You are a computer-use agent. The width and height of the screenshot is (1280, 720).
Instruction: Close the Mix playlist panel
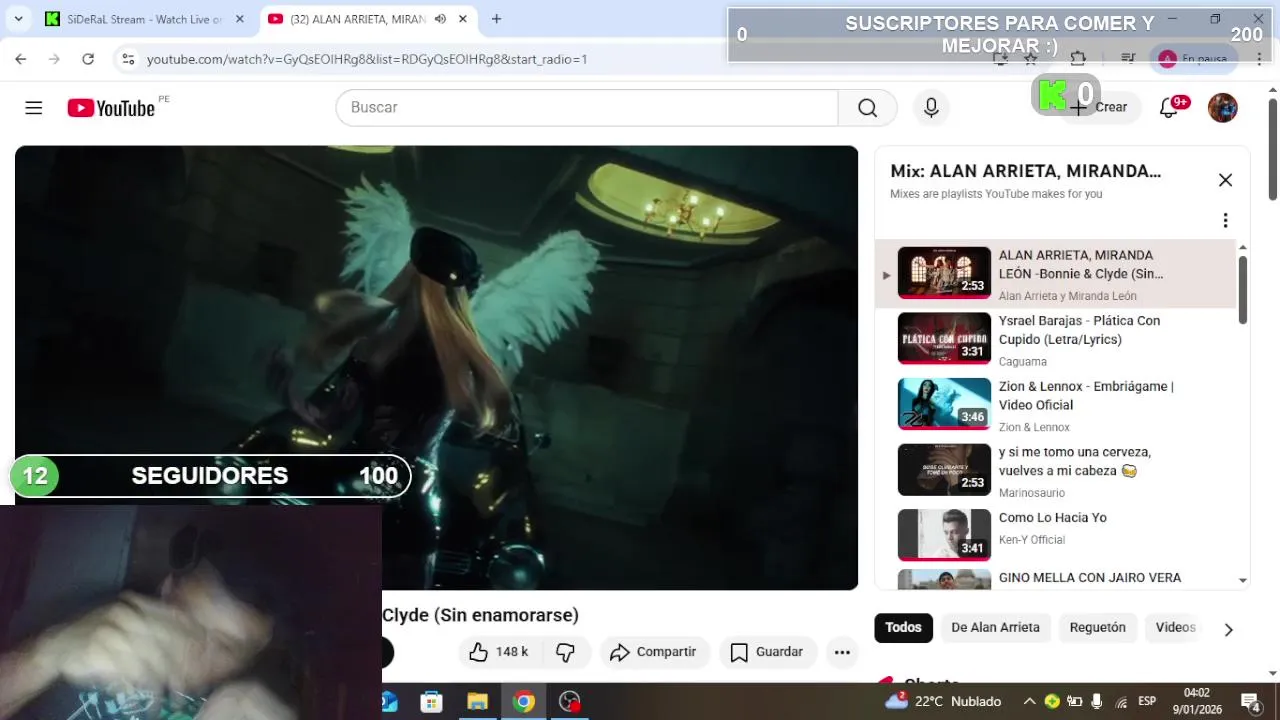pyautogui.click(x=1225, y=180)
